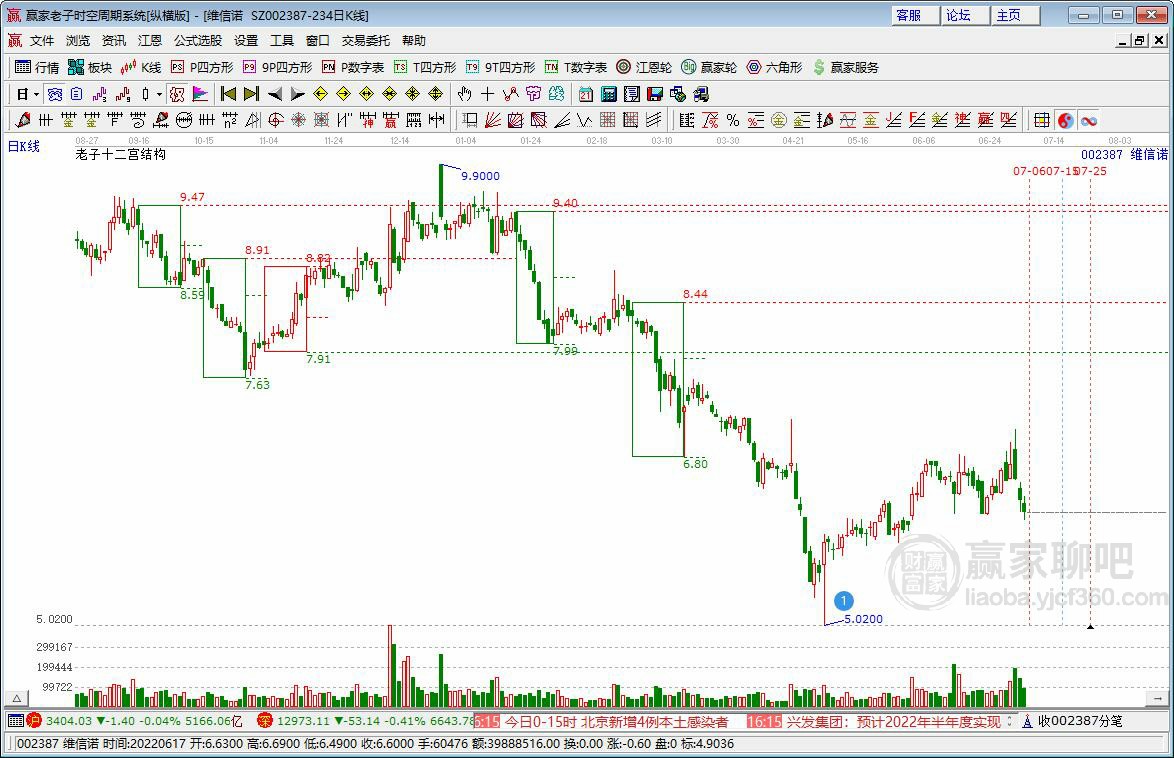Open the 浏览 menu
The width and height of the screenshot is (1174, 758).
pos(78,40)
